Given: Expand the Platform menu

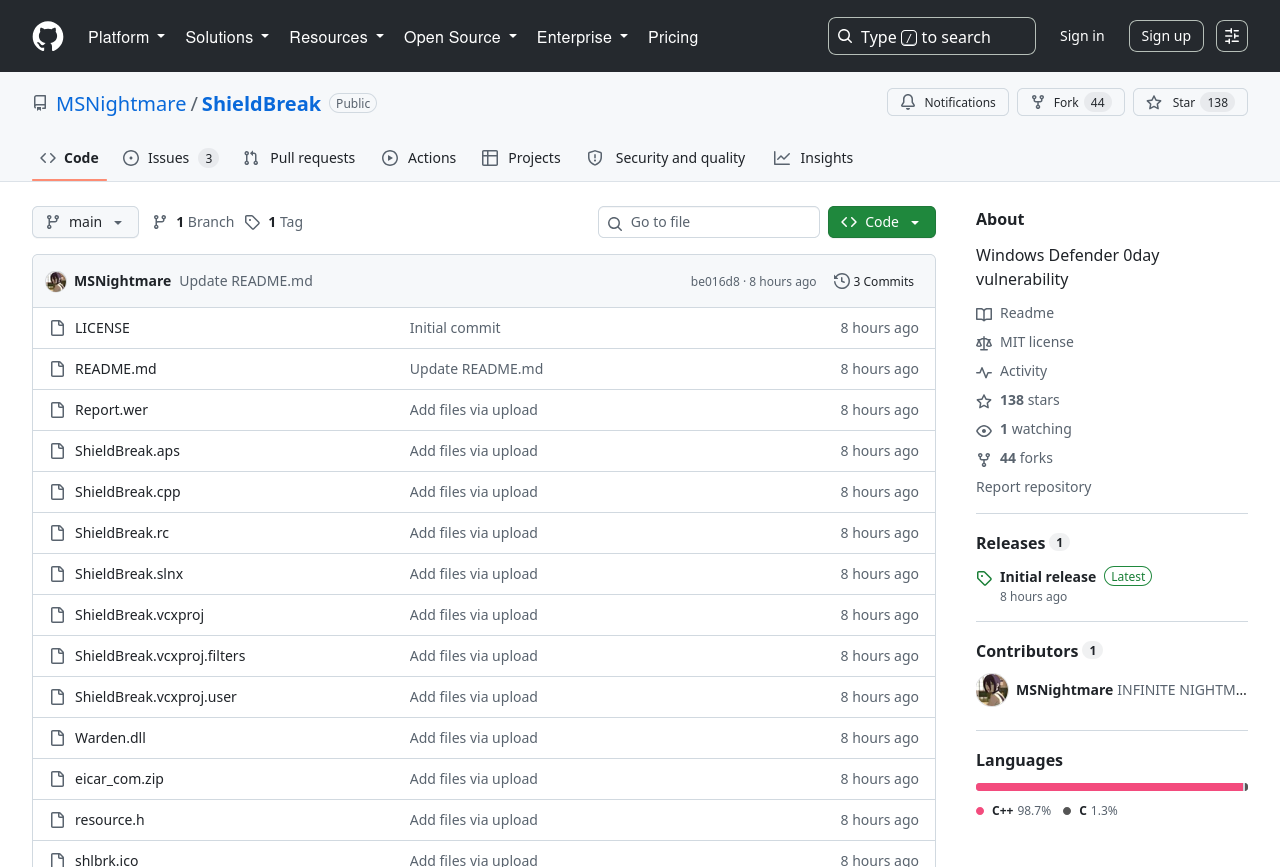Looking at the screenshot, I should (127, 37).
